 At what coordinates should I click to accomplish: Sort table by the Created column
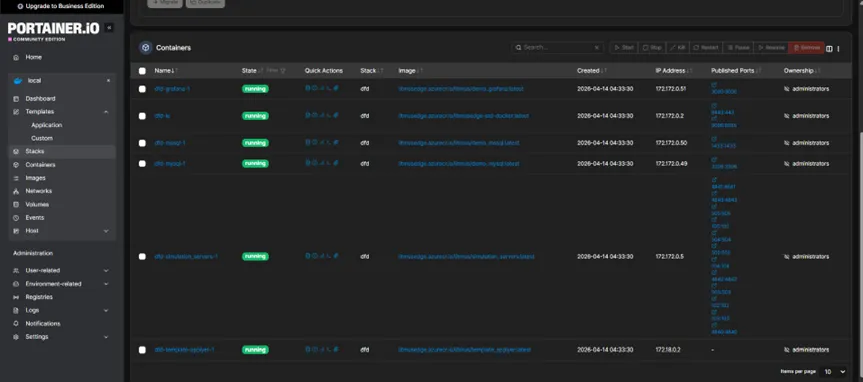pos(592,70)
